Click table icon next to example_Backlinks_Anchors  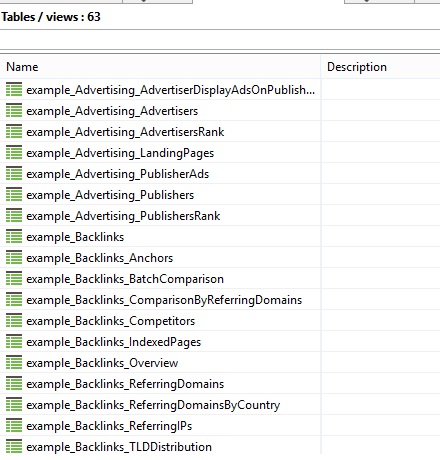14,258
